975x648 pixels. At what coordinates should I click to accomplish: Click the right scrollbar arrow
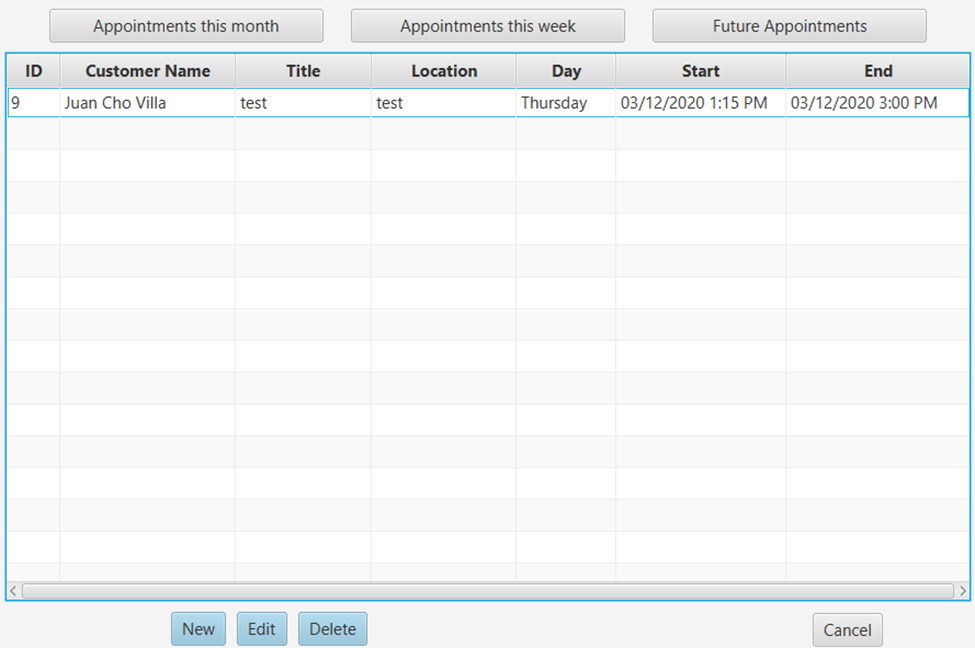click(964, 590)
